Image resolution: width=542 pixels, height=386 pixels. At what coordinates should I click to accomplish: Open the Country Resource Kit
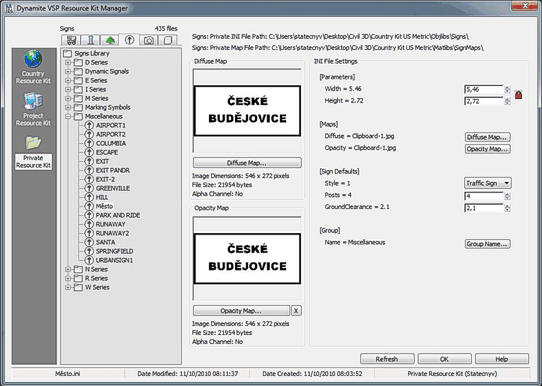(x=33, y=67)
